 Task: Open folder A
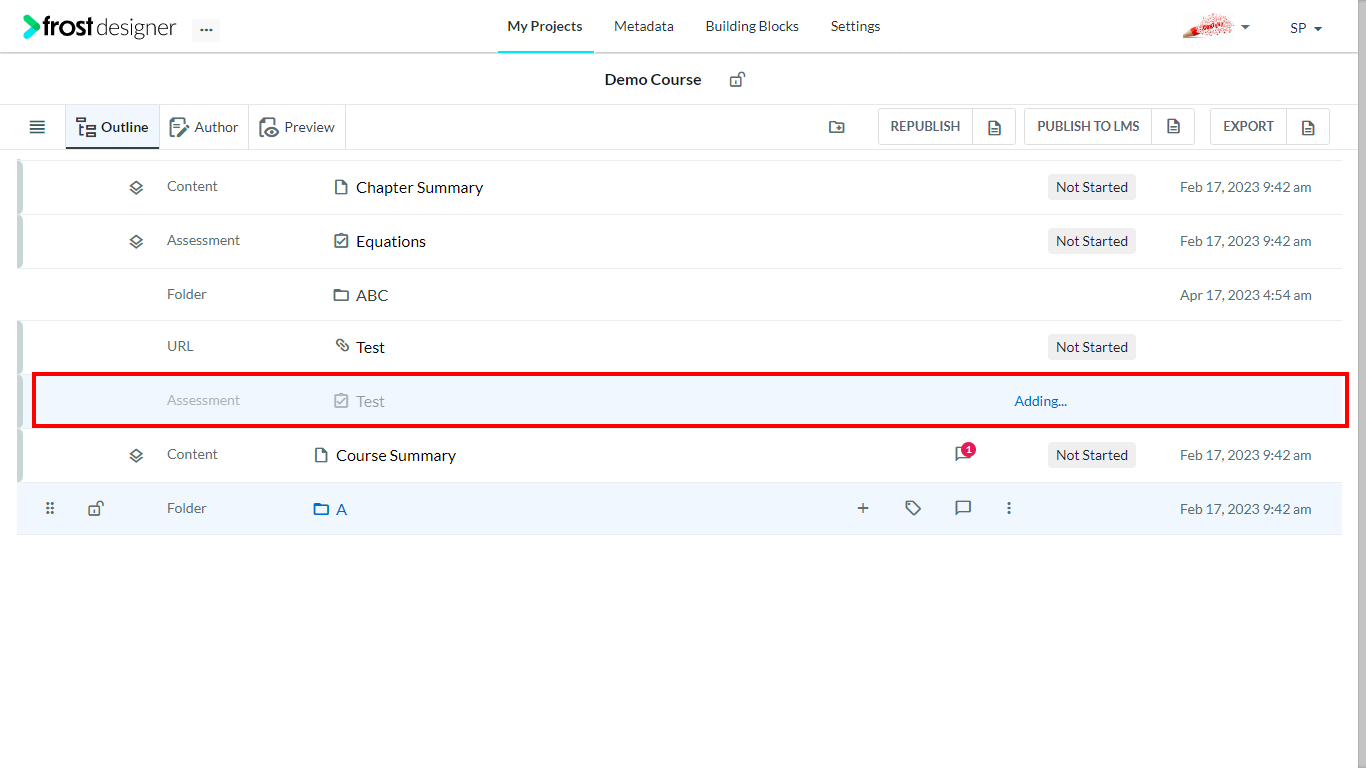(341, 510)
